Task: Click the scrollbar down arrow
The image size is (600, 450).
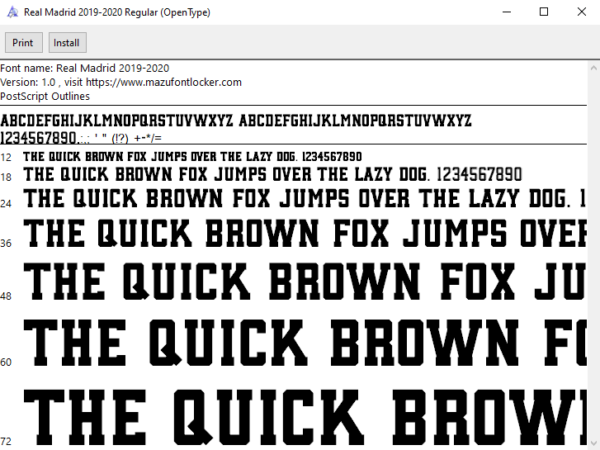Action: pos(593,443)
